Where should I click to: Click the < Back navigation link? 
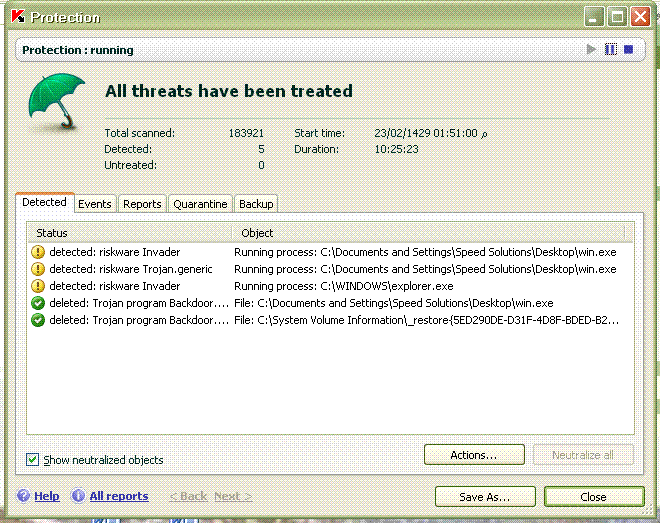coord(188,496)
